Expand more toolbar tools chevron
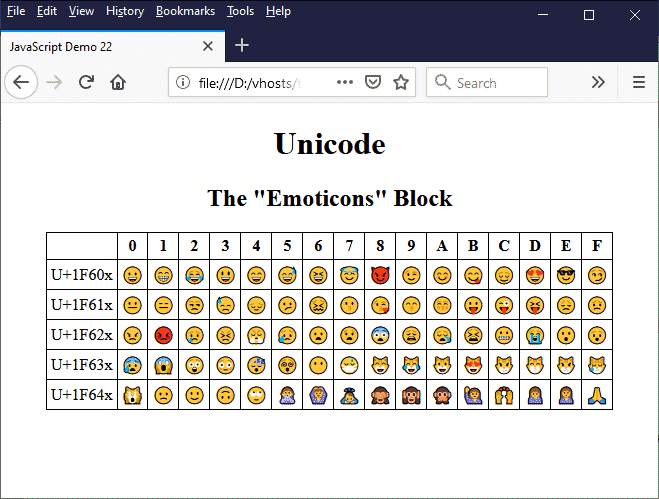This screenshot has width=659, height=499. 598,82
